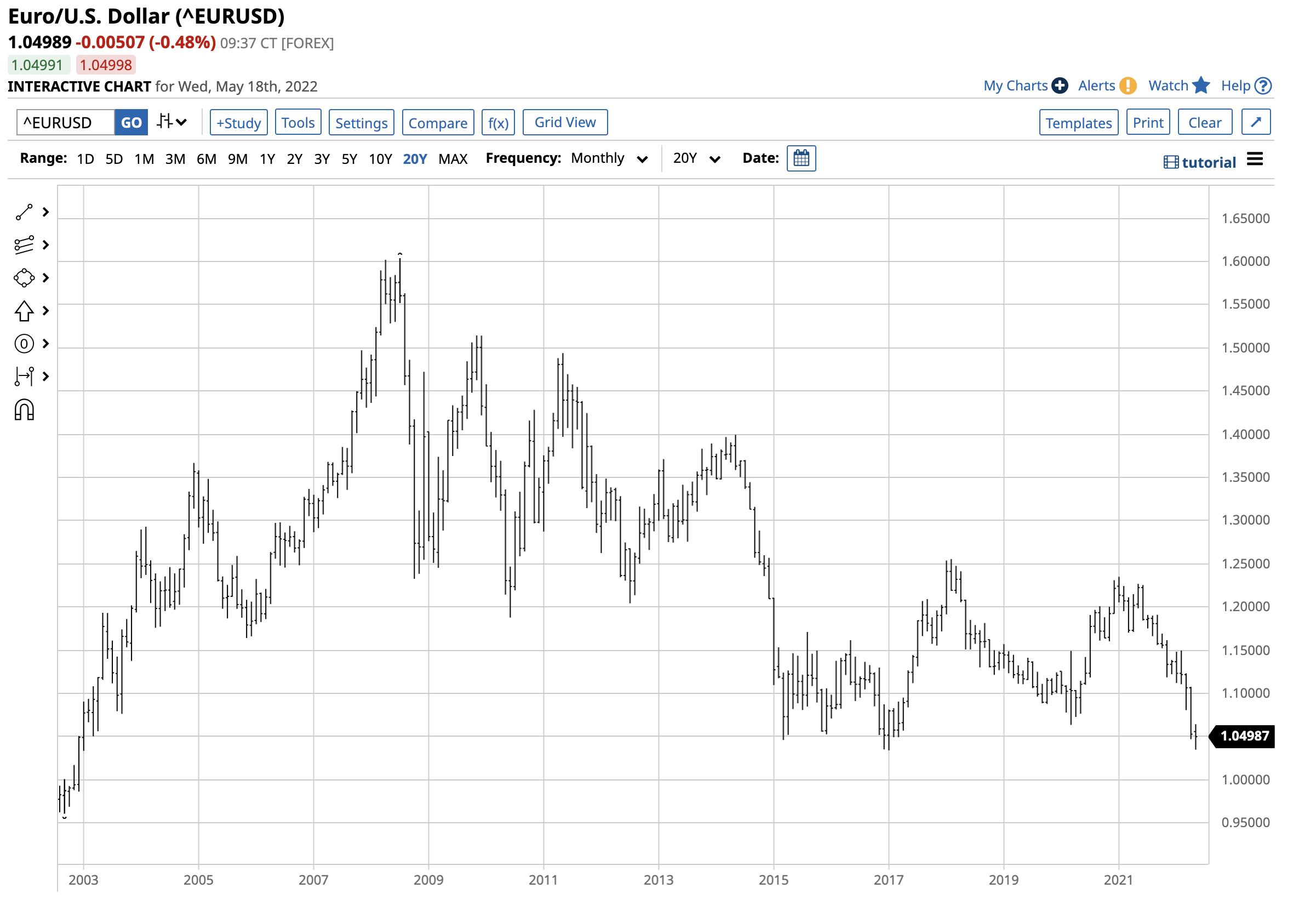1316x900 pixels.
Task: Open the Fibonacci lines tool icon
Action: coord(24,245)
